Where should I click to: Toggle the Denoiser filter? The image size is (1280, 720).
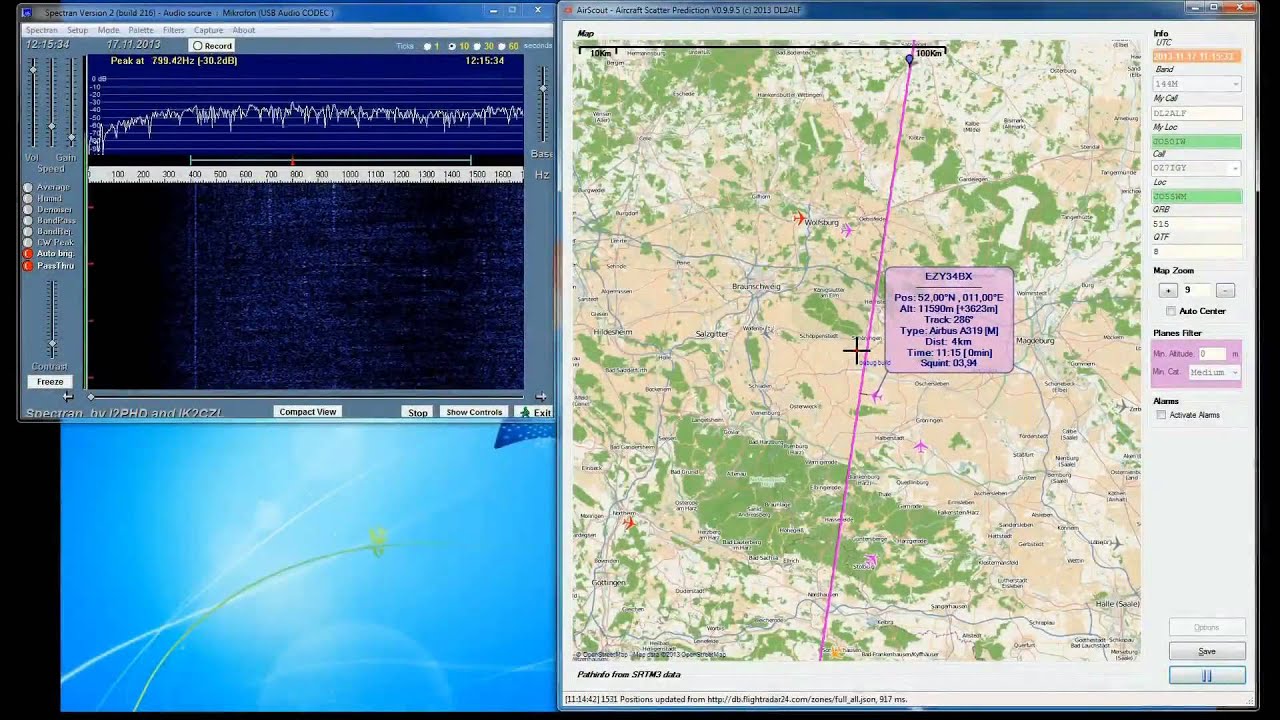tap(29, 209)
